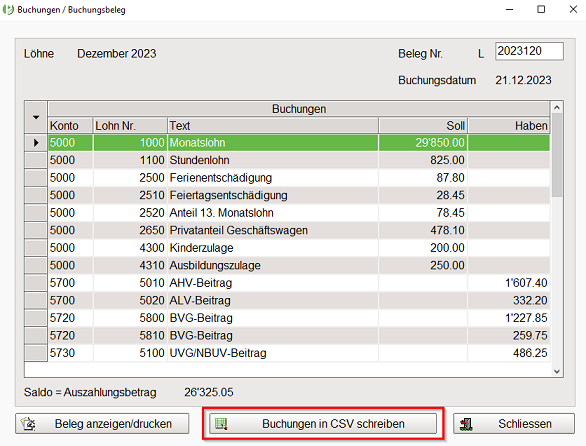The image size is (586, 446).
Task: Select the row selector of Anteil 13. Monatslohn
Action: [36, 213]
